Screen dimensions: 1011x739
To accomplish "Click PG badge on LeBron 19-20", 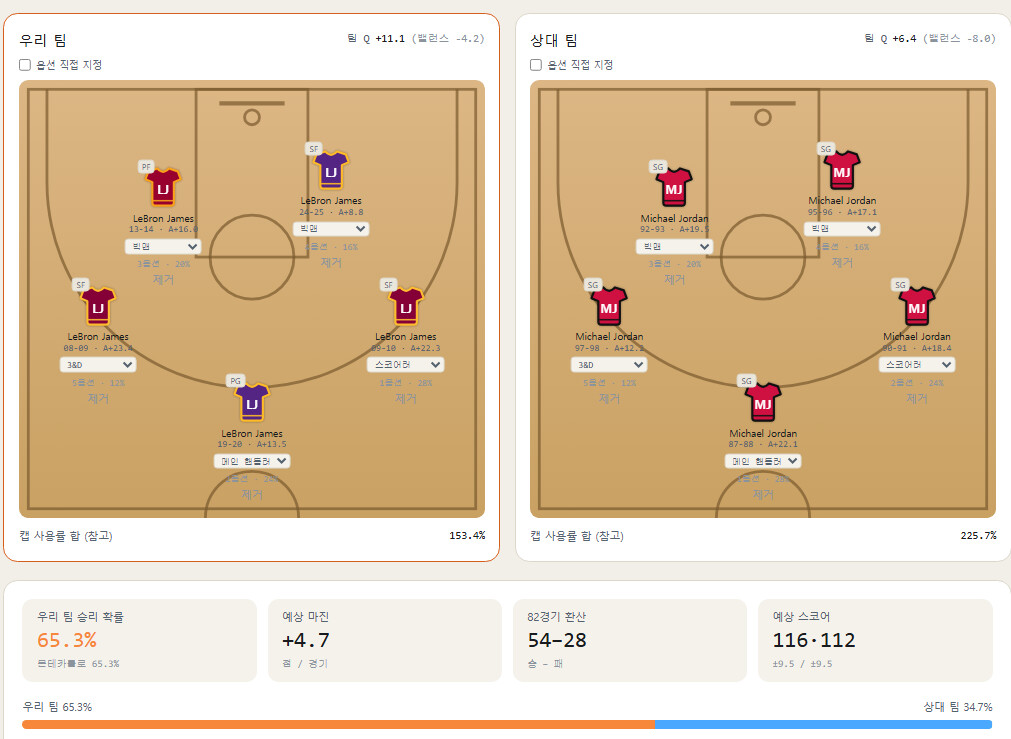I will pyautogui.click(x=235, y=381).
